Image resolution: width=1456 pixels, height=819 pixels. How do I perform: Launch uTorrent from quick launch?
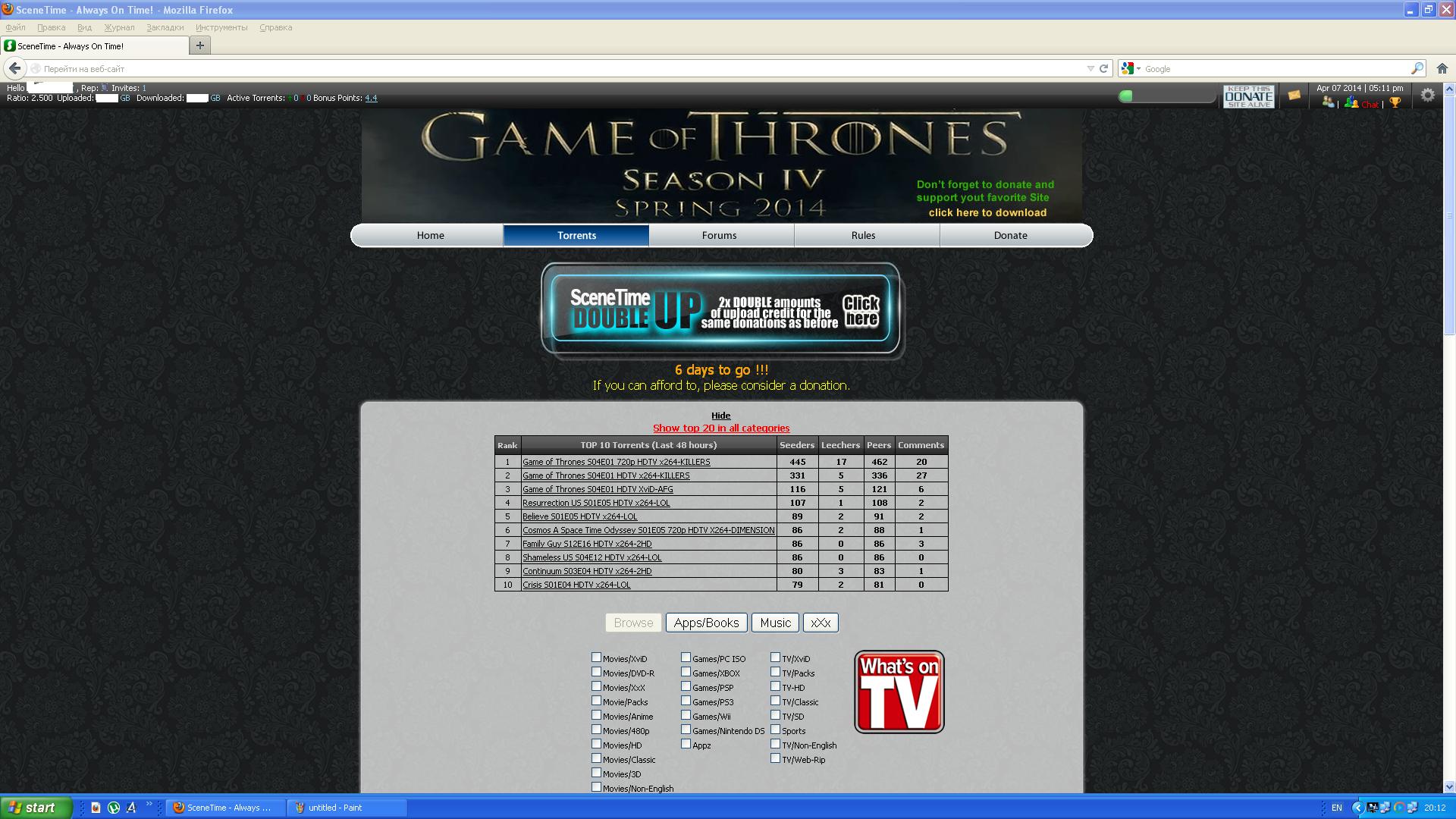point(113,808)
